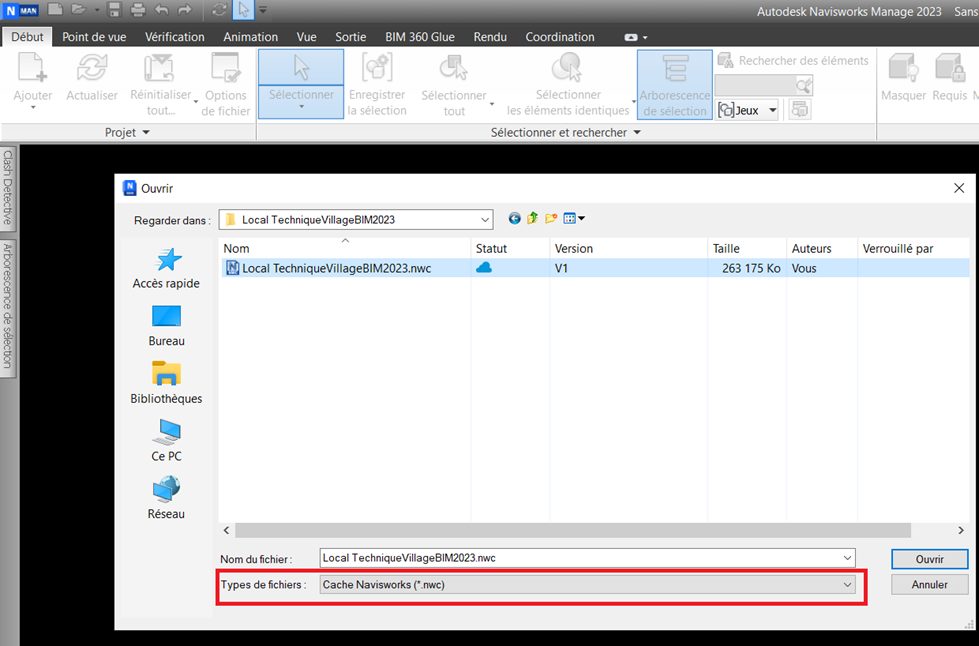Select Accès rapide in places sidebar
This screenshot has width=979, height=646.
pos(166,268)
